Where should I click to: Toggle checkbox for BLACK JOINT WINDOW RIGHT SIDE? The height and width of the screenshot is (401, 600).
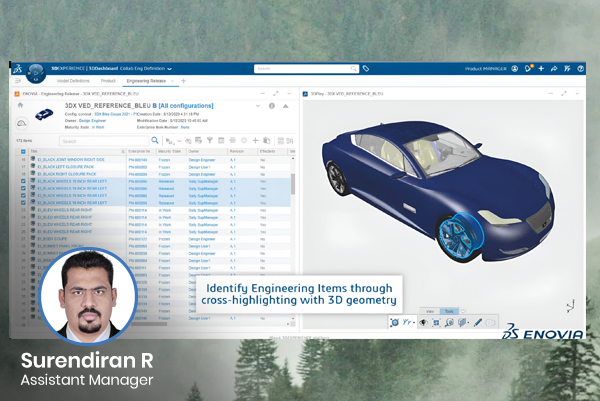point(24,159)
